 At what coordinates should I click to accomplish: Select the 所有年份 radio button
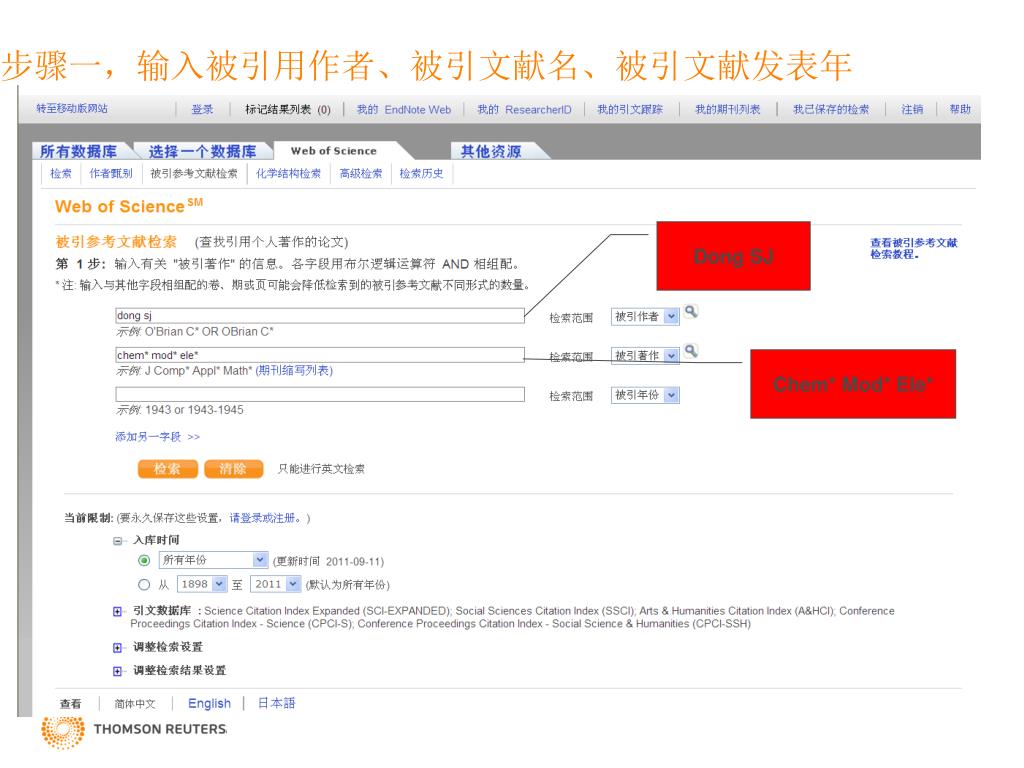coord(144,560)
